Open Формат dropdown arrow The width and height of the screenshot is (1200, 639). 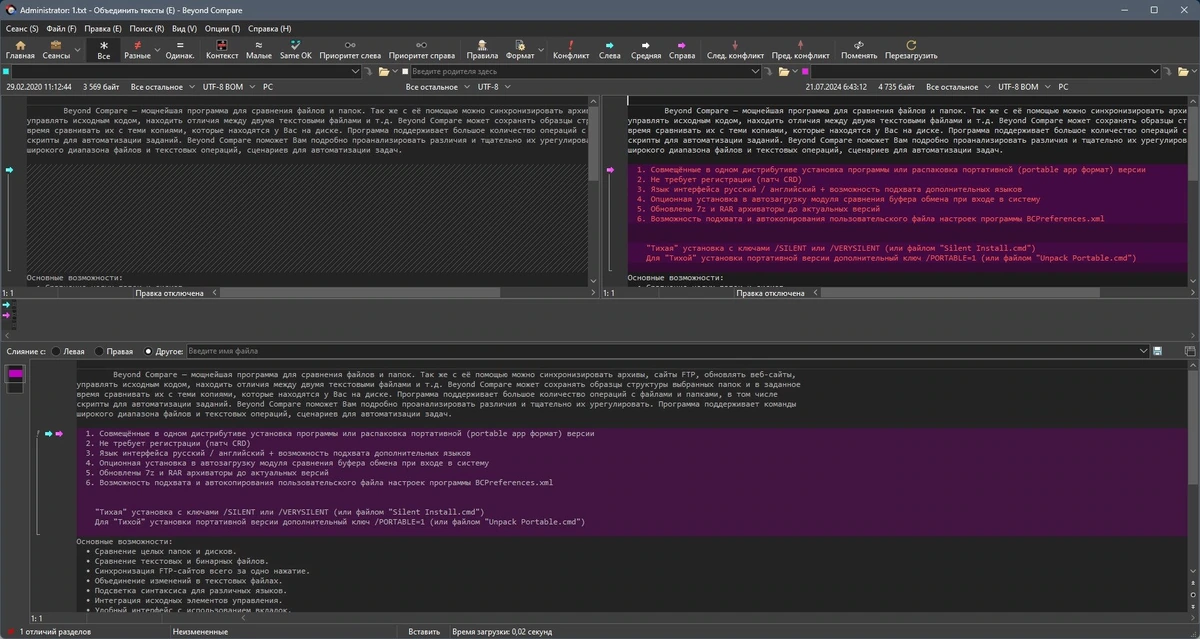point(542,50)
